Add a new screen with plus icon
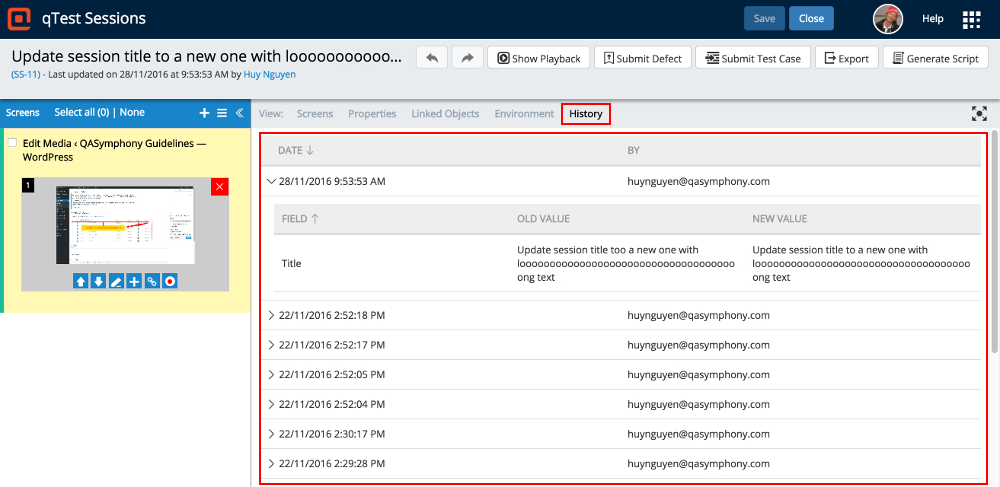This screenshot has width=1000, height=487. [205, 113]
